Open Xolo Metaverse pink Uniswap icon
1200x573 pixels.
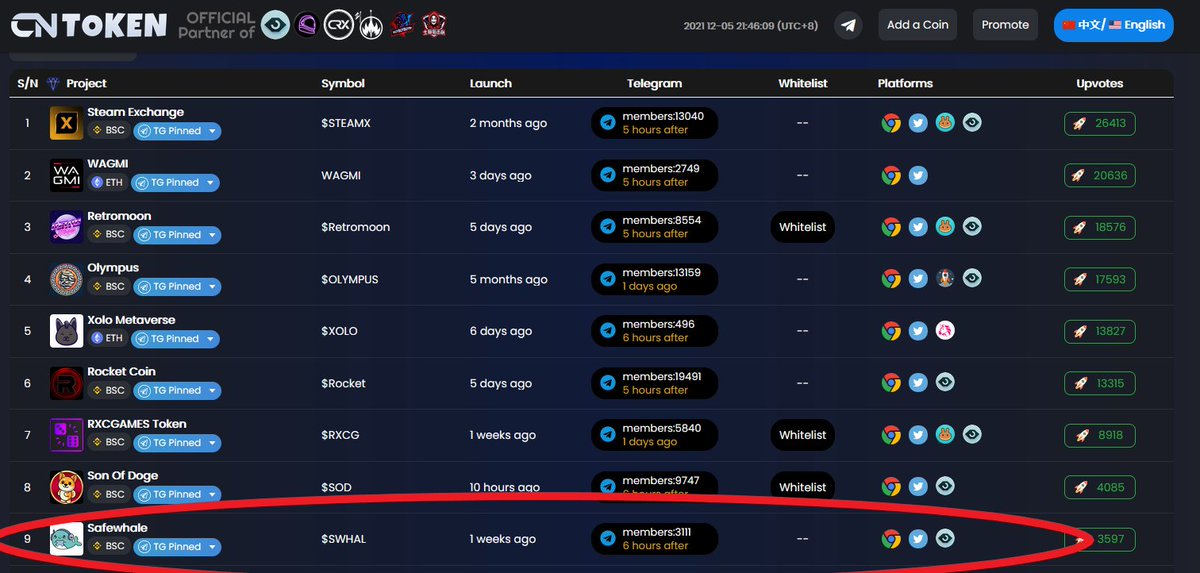coord(945,330)
